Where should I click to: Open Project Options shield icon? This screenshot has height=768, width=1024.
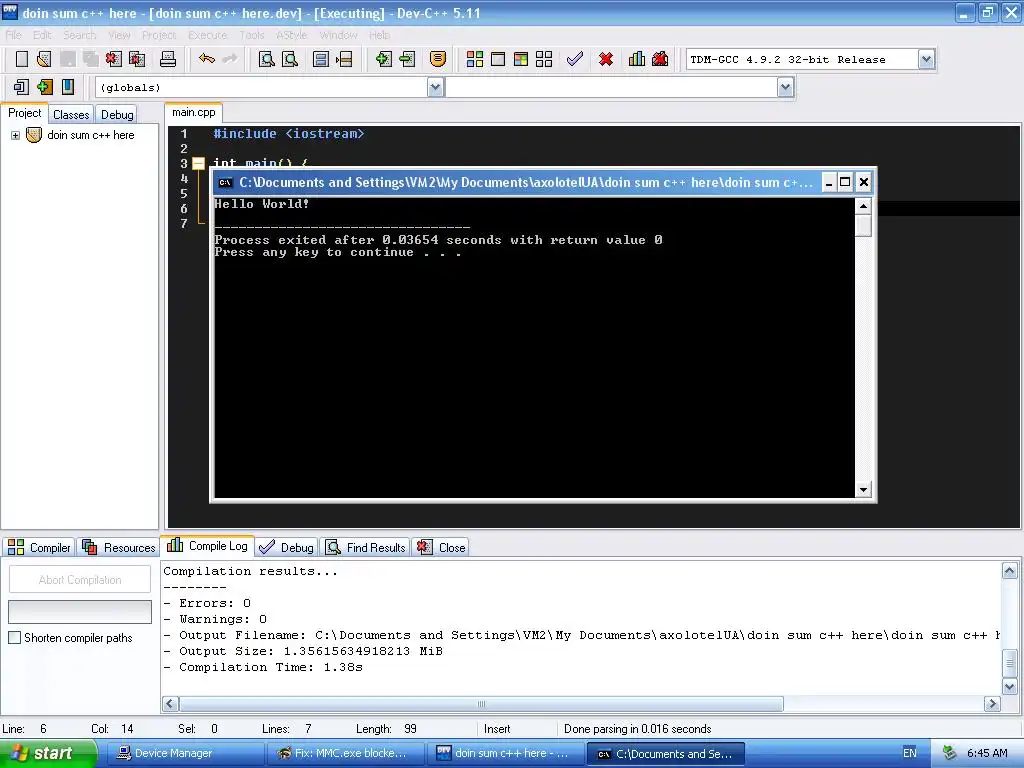[x=438, y=59]
